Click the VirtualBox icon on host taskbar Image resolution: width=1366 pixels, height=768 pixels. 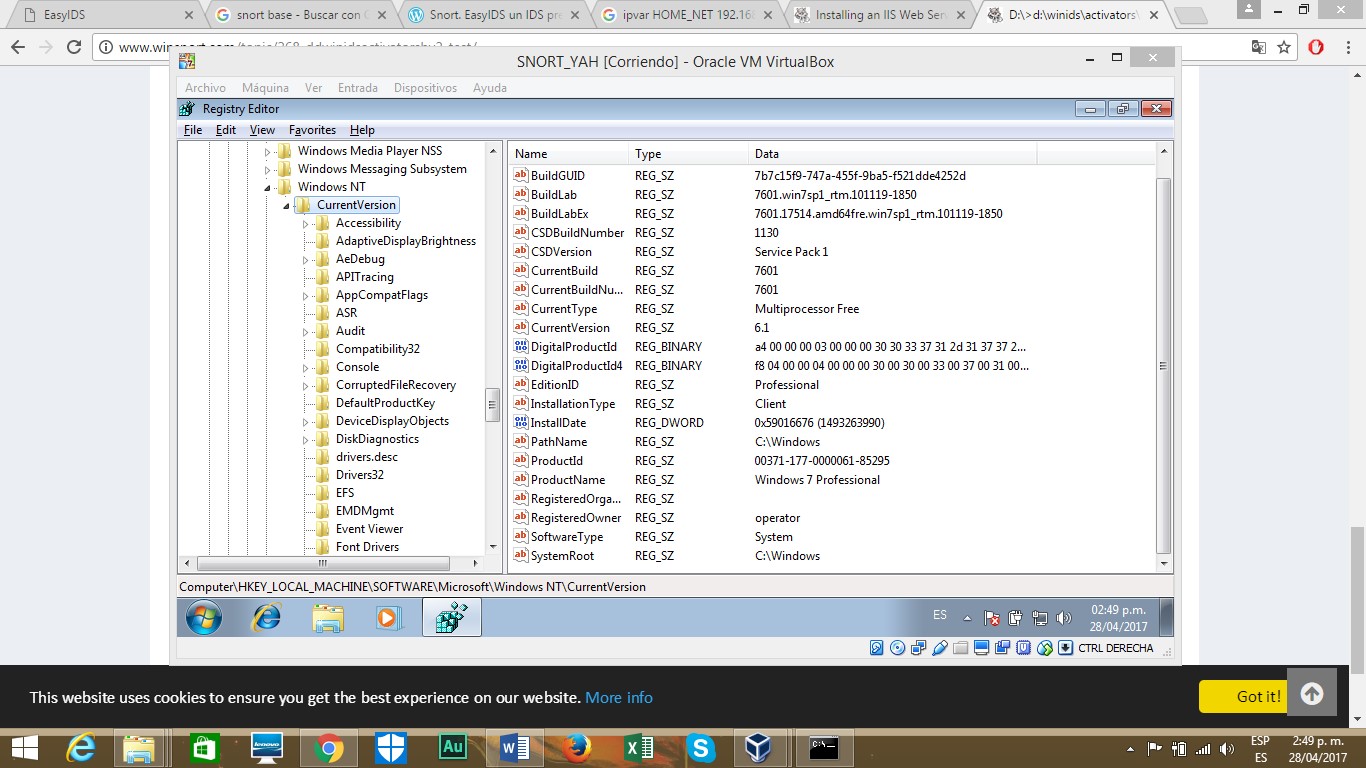tap(758, 748)
